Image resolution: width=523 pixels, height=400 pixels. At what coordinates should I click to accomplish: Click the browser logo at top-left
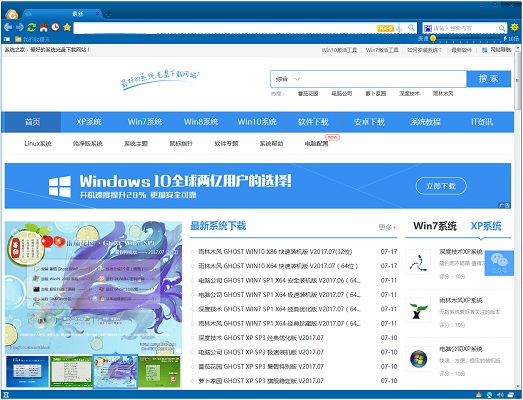pos(12,14)
